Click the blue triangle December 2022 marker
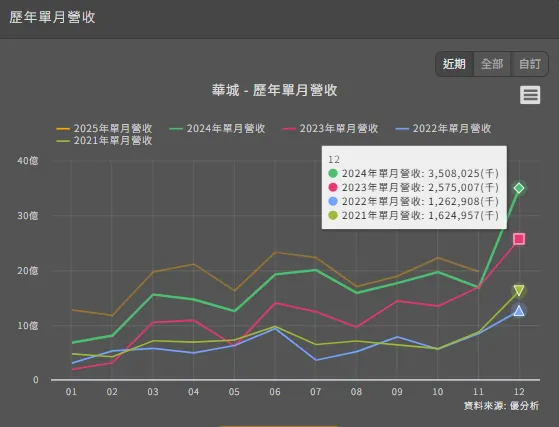 click(519, 311)
